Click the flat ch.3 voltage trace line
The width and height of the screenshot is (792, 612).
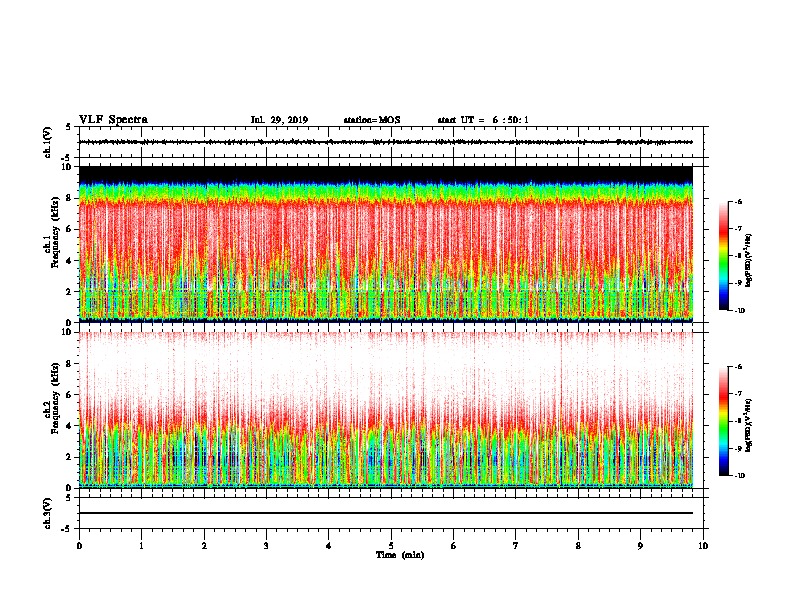(x=386, y=513)
